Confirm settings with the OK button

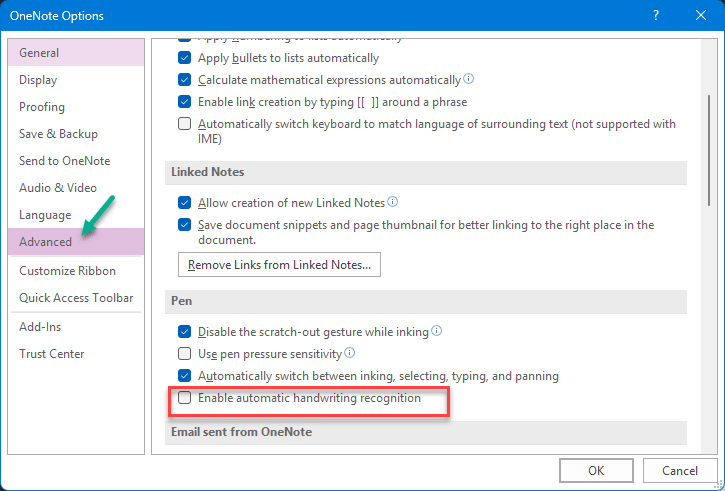tap(596, 471)
